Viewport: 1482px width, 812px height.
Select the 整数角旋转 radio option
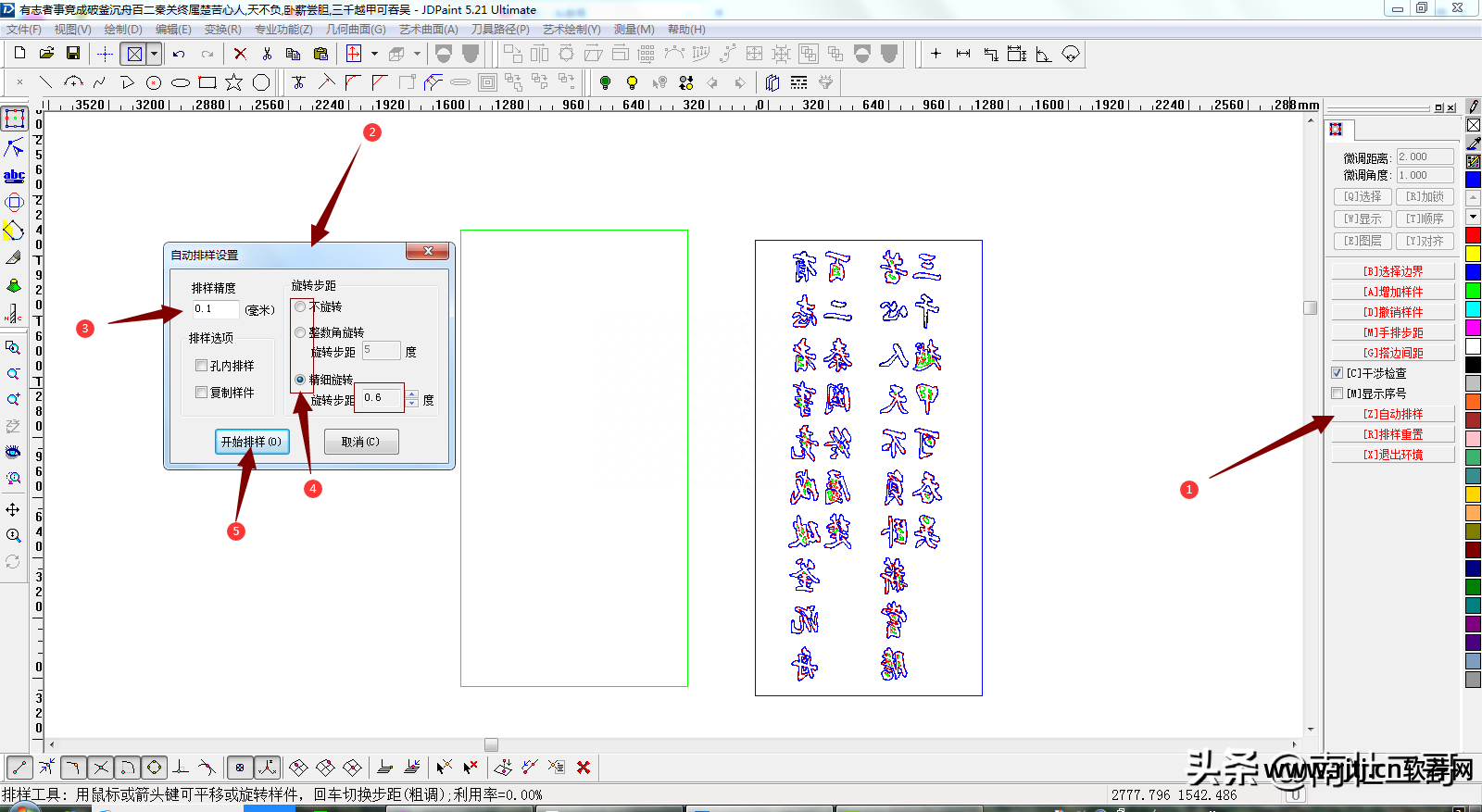pos(300,332)
